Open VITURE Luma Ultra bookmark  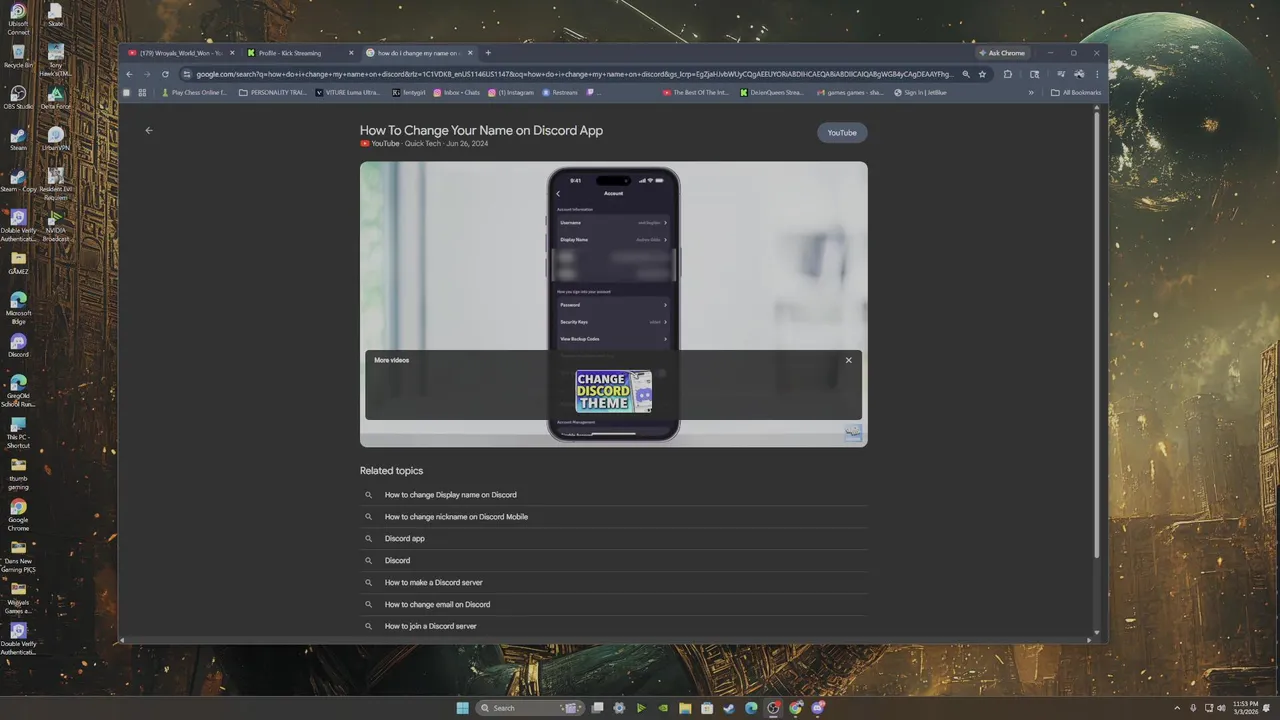pos(348,92)
